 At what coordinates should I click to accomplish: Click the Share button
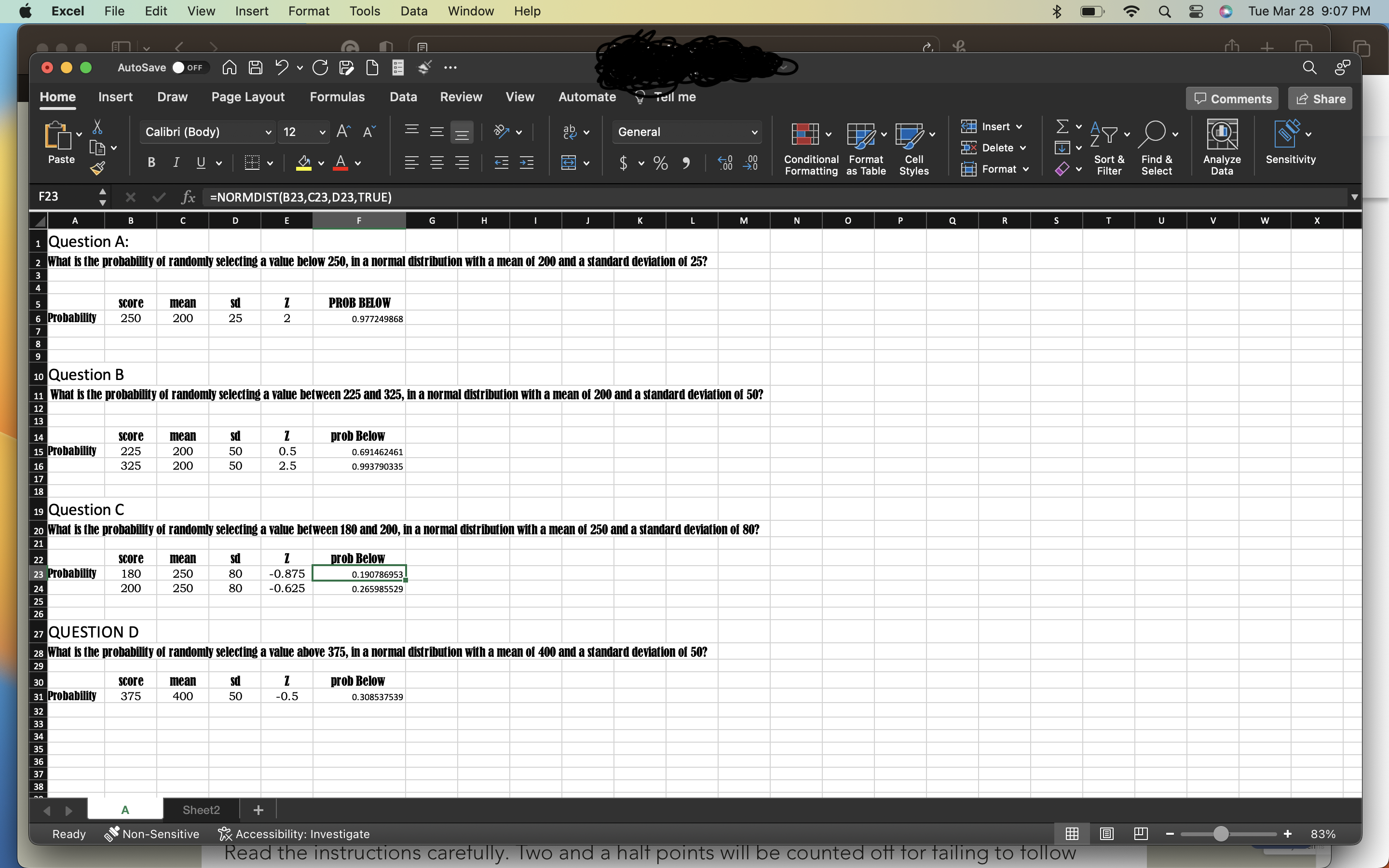tap(1319, 98)
